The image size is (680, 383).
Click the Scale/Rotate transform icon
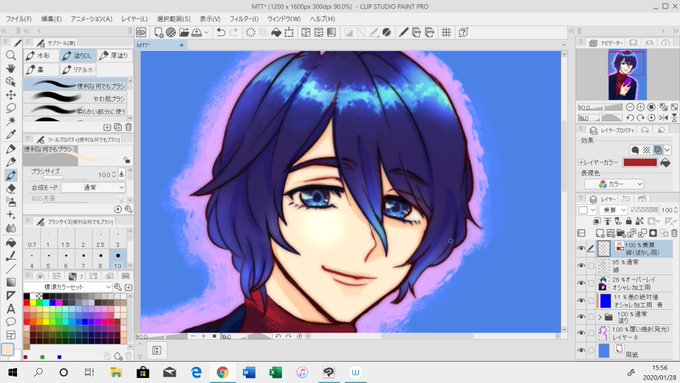point(289,33)
